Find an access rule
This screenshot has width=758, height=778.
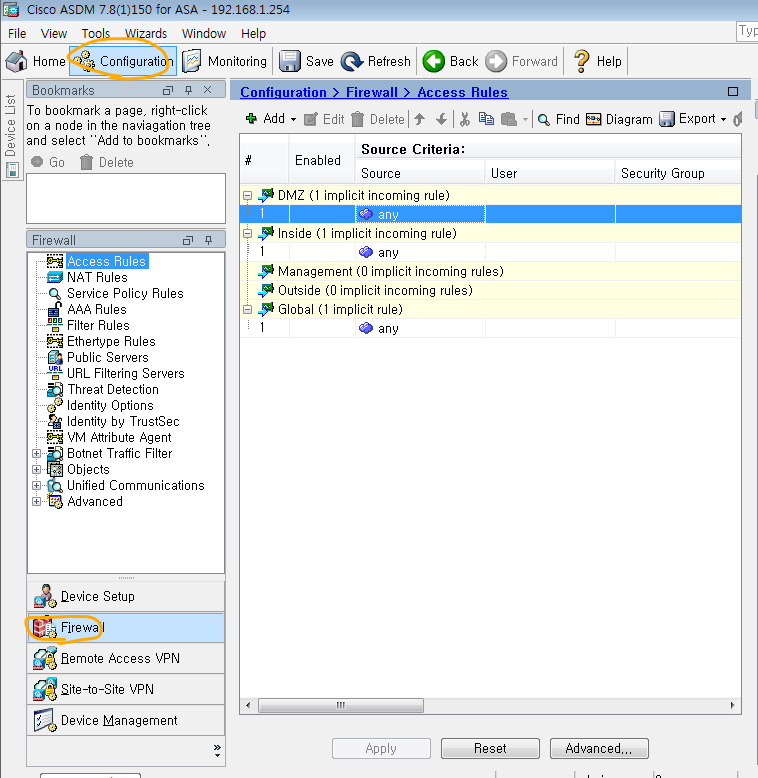click(559, 119)
